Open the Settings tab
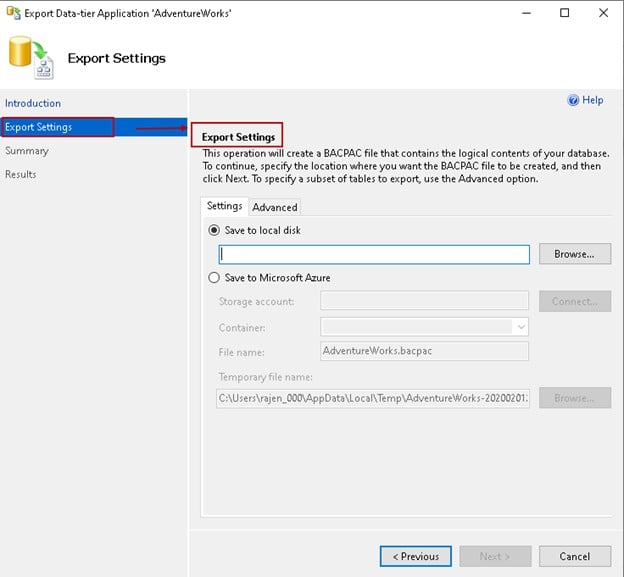Viewport: 624px width, 577px height. (224, 206)
